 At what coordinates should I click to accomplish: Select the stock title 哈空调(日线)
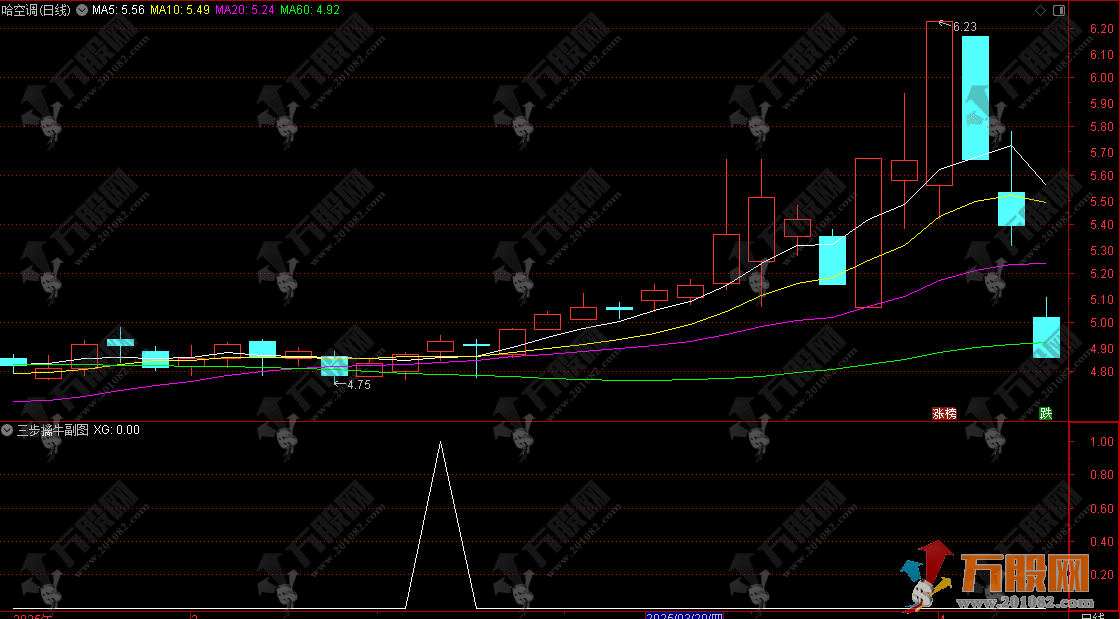point(36,10)
